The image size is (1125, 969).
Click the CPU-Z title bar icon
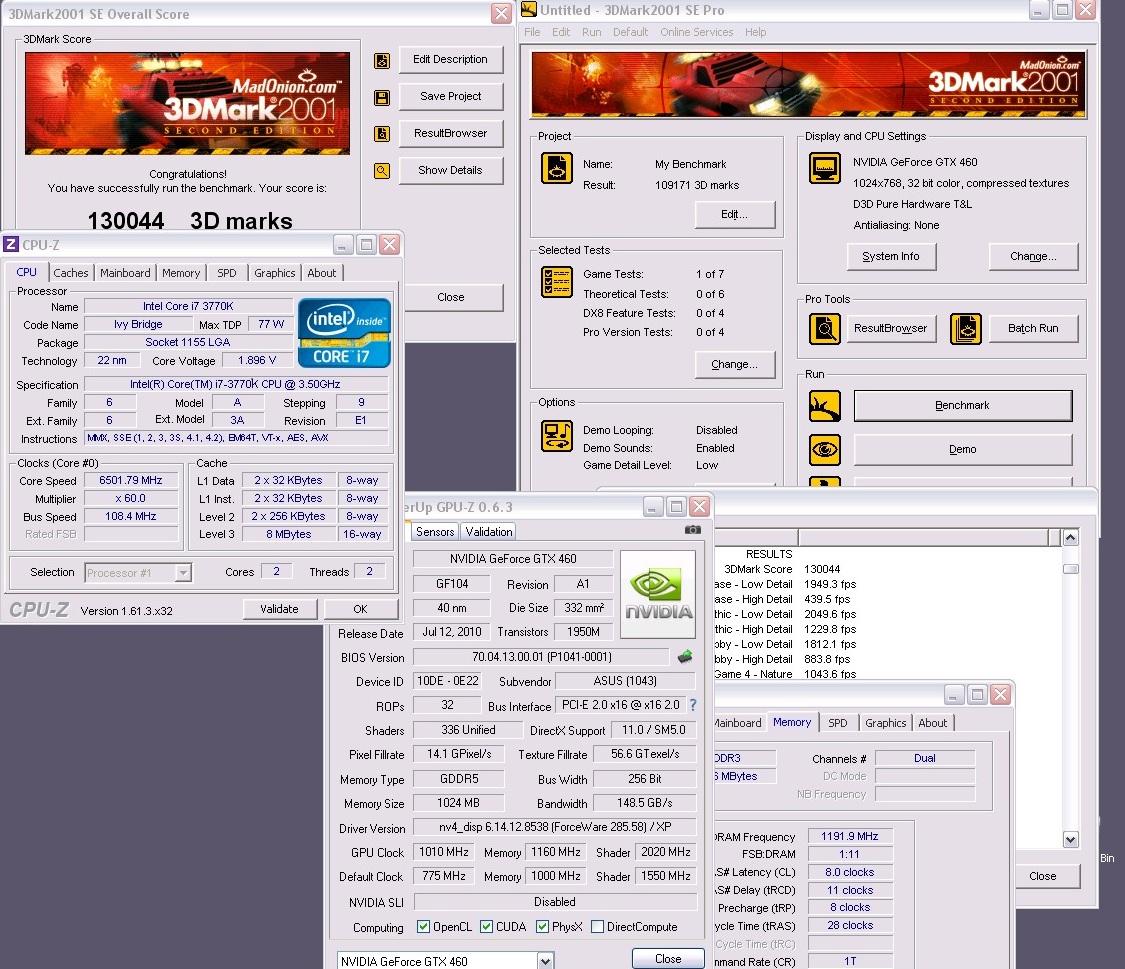click(x=11, y=245)
